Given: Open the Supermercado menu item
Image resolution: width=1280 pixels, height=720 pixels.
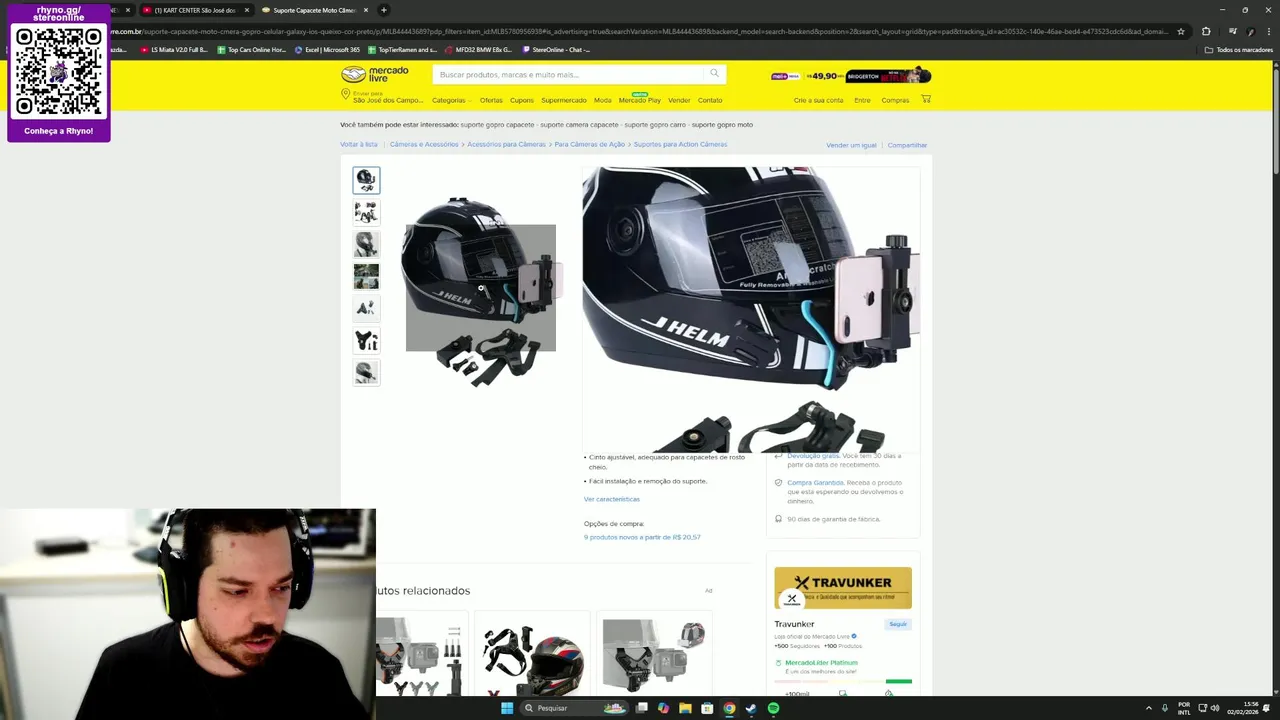Looking at the screenshot, I should [x=564, y=100].
